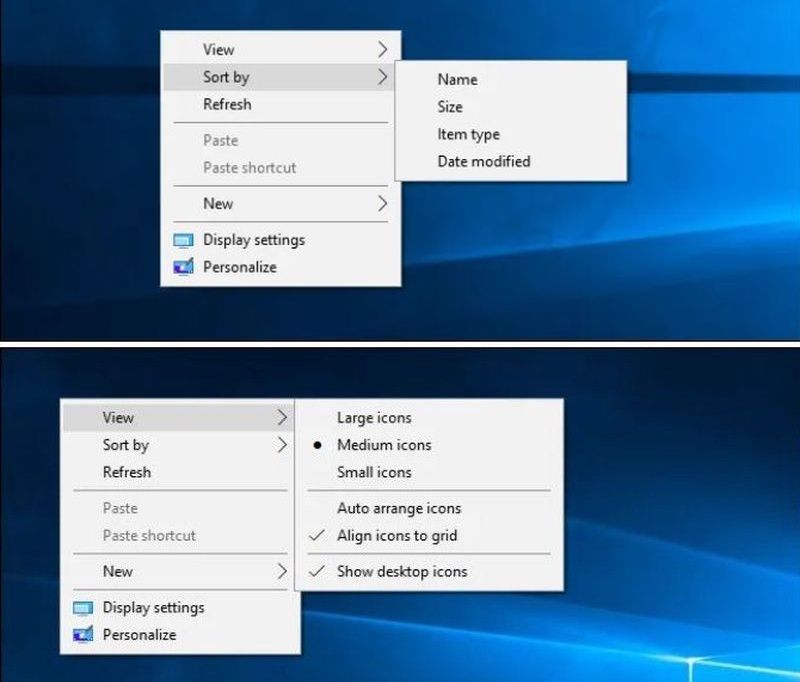Viewport: 800px width, 682px height.
Task: Click the New chevron arrow in top menu
Action: [x=383, y=204]
